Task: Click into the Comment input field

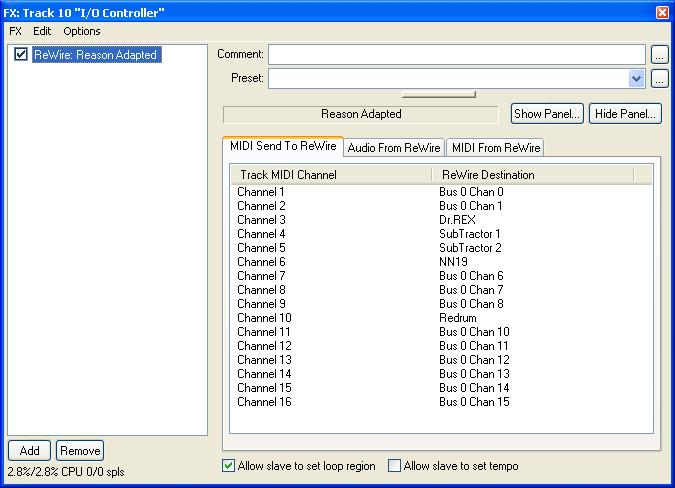Action: pos(457,54)
